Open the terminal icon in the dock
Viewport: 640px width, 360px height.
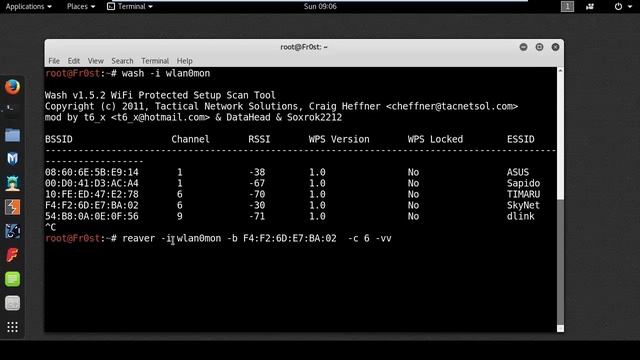11,109
